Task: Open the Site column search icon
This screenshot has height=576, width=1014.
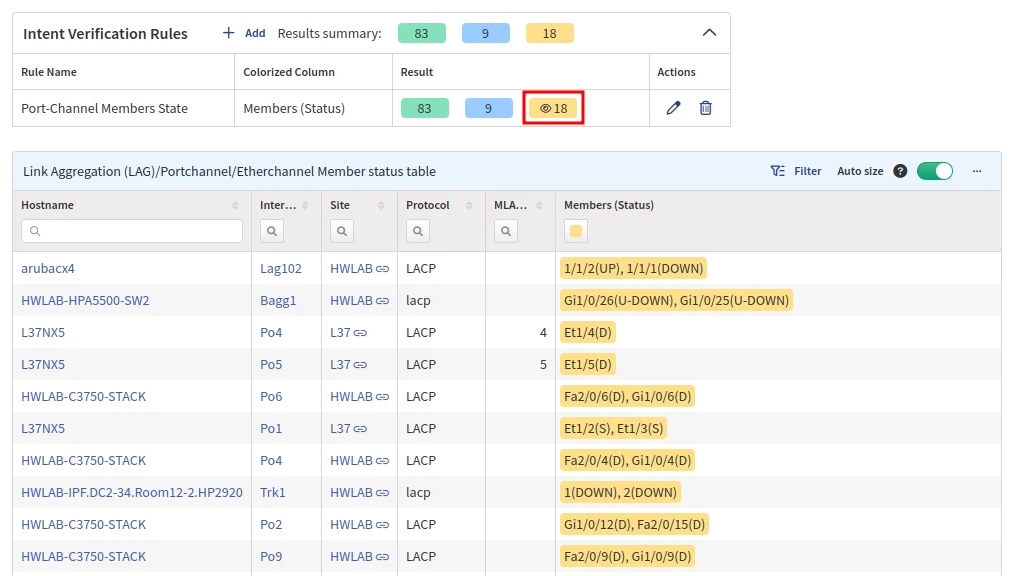Action: [x=342, y=231]
